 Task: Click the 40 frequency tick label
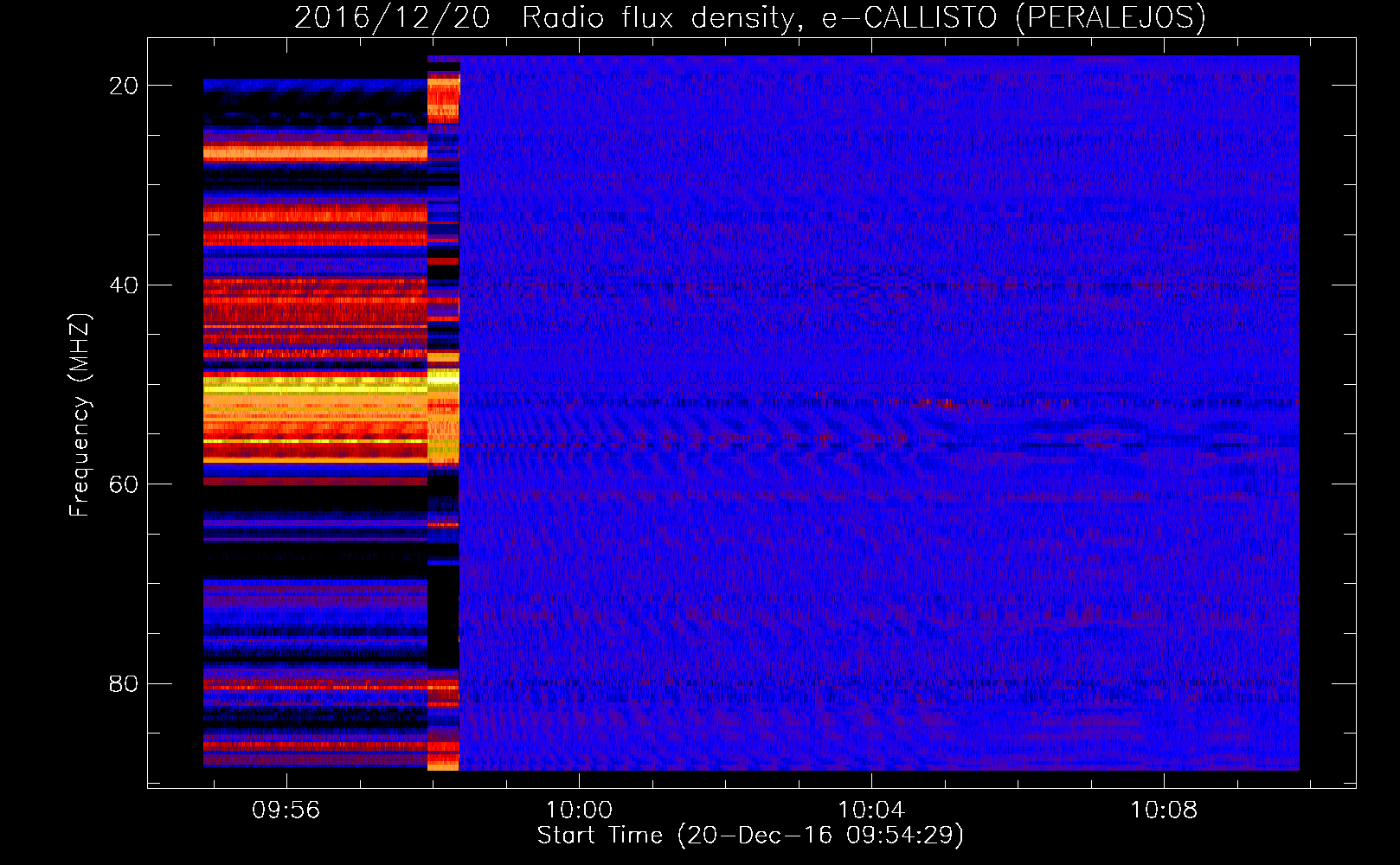click(x=124, y=285)
